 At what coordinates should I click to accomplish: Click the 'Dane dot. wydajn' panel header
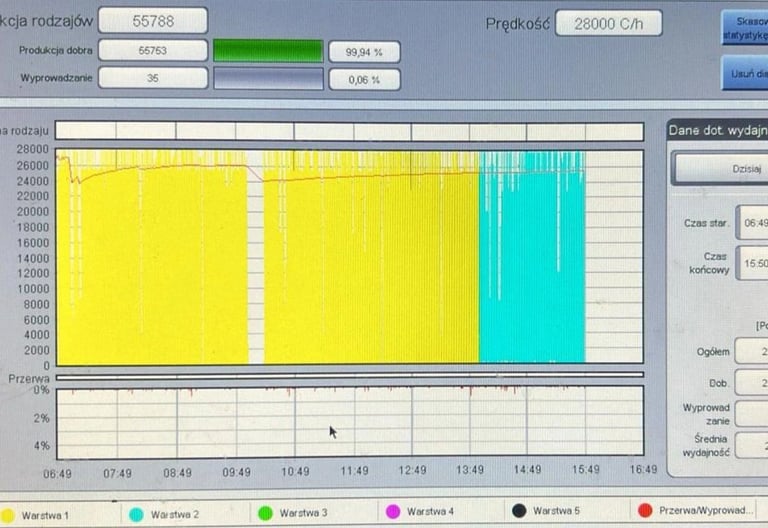(717, 130)
